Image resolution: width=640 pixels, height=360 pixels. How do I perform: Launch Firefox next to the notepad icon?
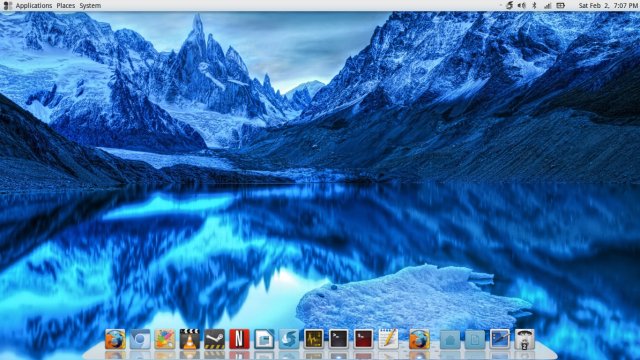click(419, 339)
